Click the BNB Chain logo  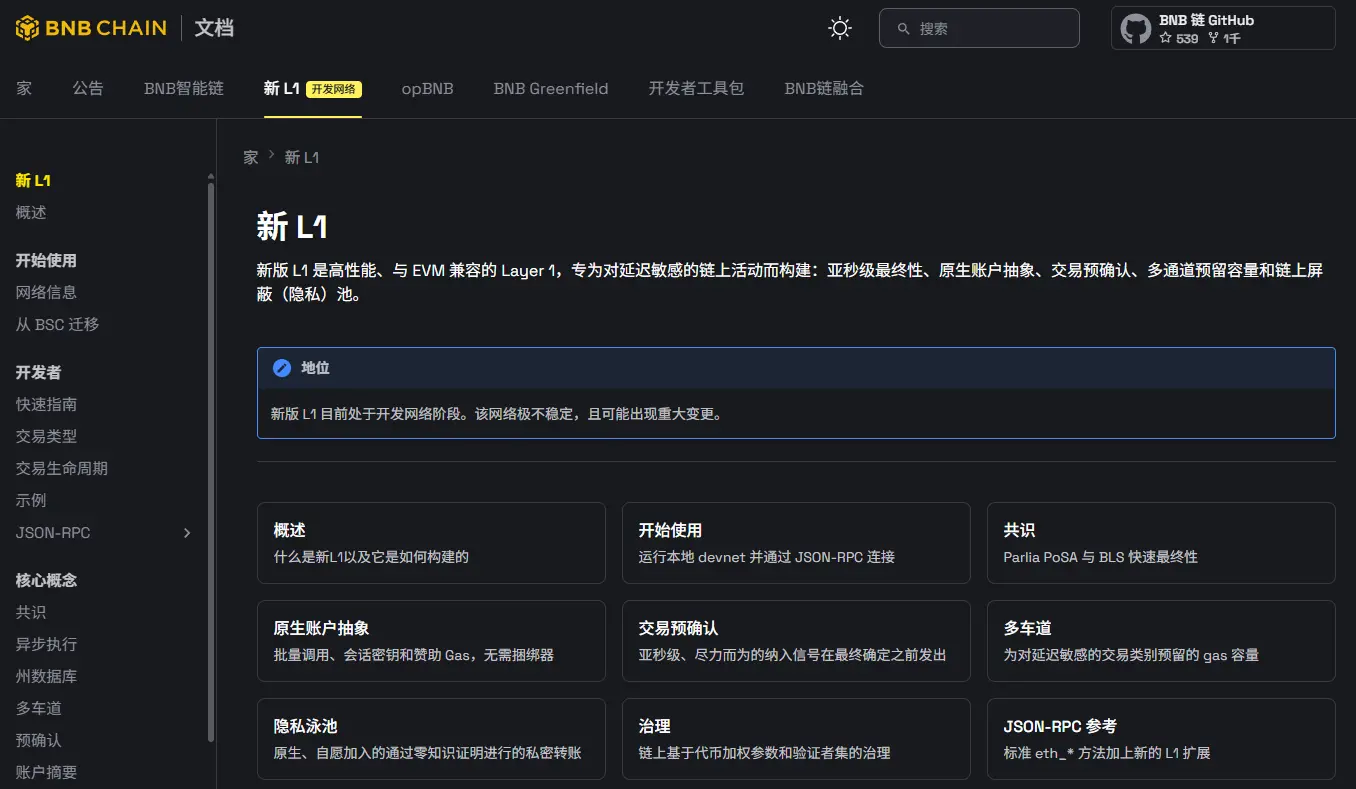coord(91,28)
